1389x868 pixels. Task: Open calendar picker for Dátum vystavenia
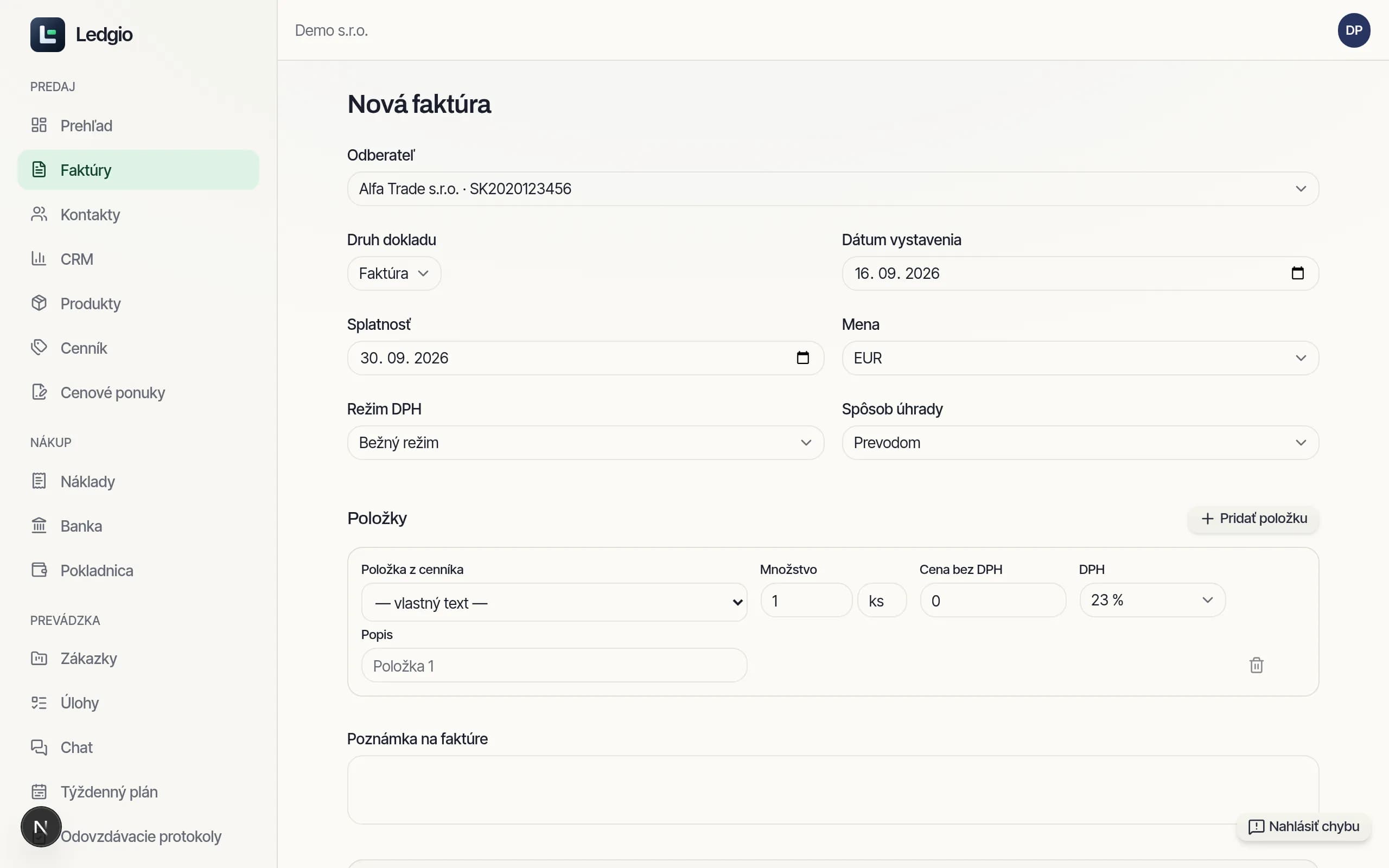(1298, 273)
